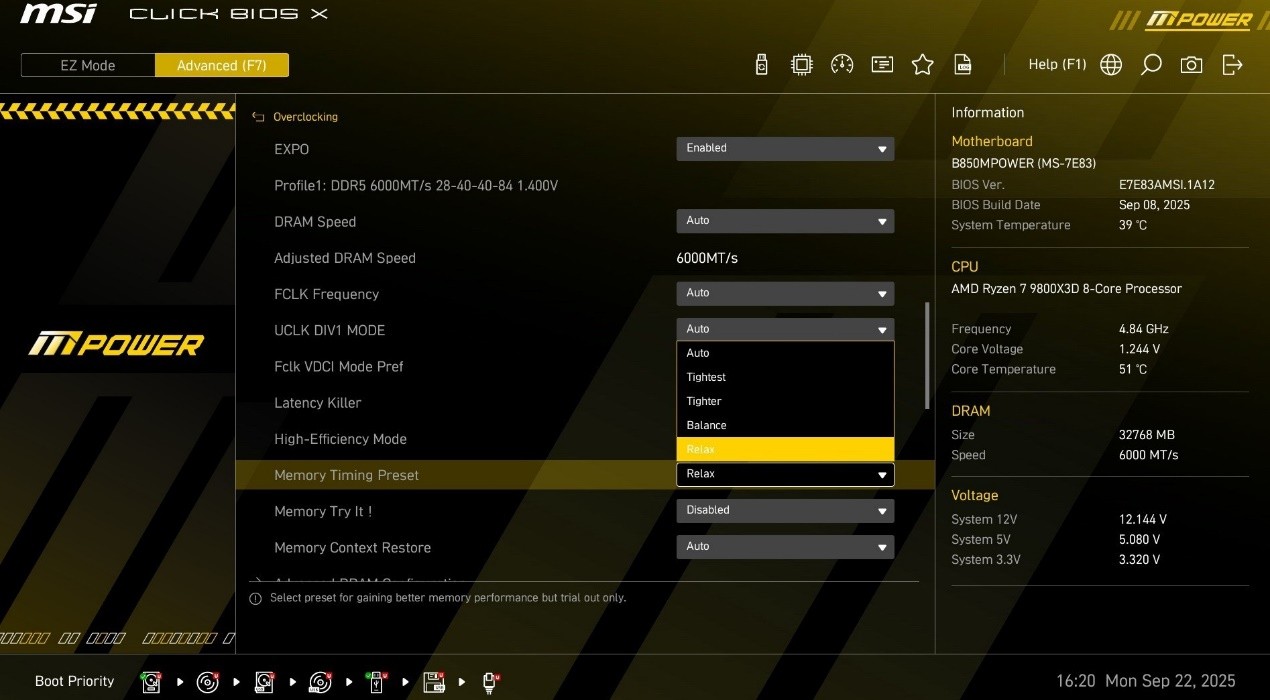
Task: Click the CPU chip icon in top toolbar
Action: 801,65
